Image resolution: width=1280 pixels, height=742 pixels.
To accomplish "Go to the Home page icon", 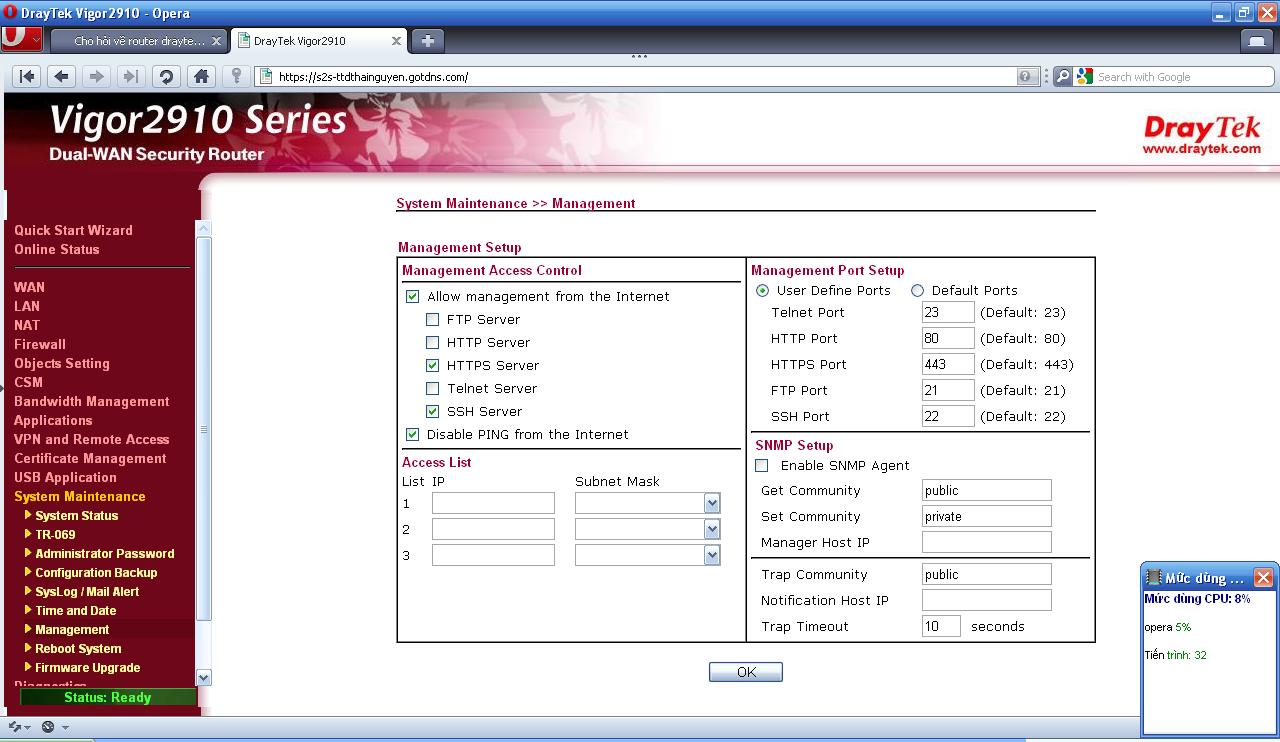I will pos(201,76).
